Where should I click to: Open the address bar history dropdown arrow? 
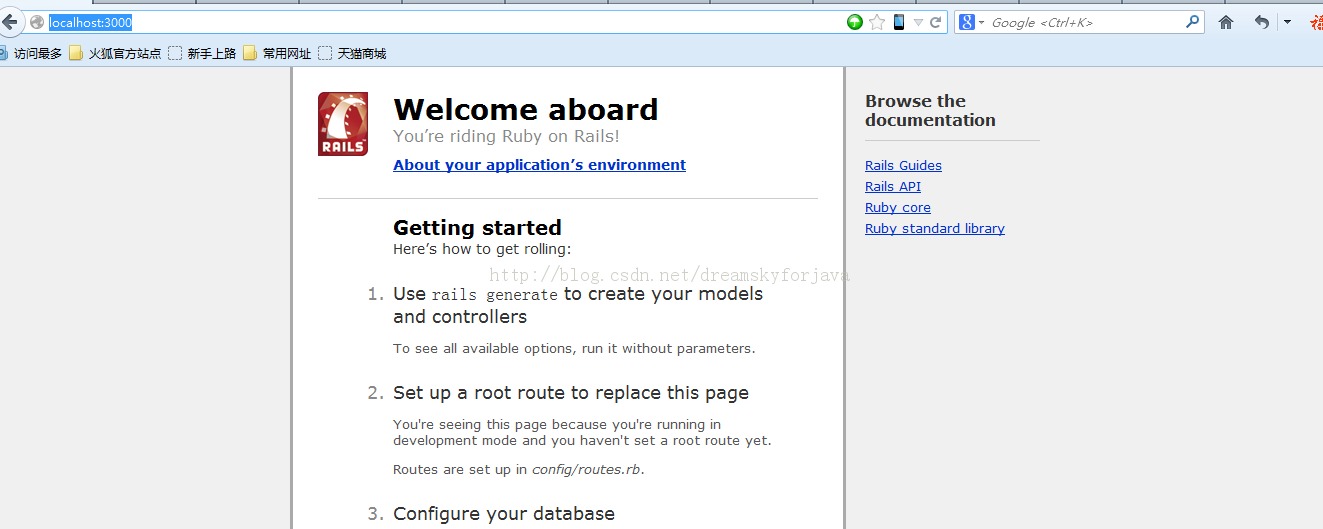point(918,22)
